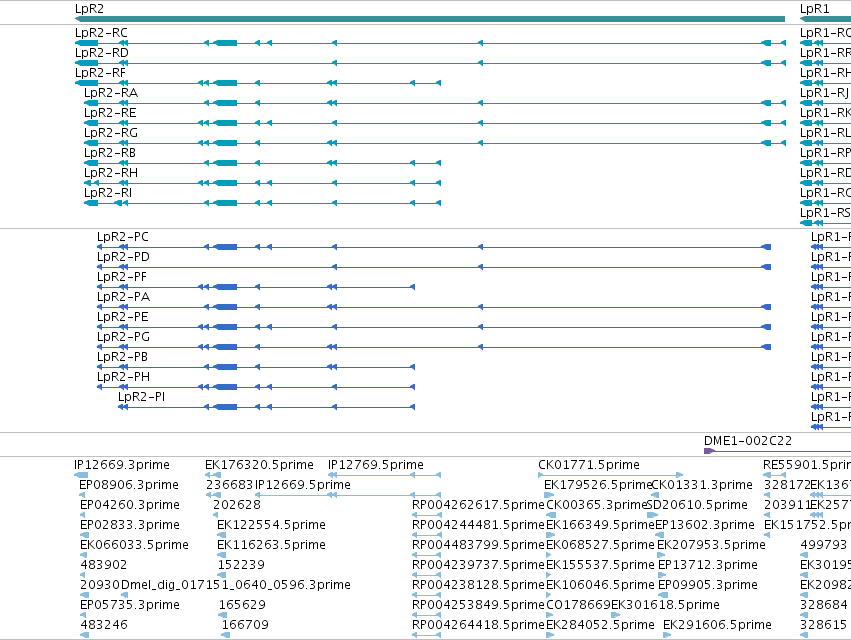851x640 pixels.
Task: Click the LpR2 gene span bar
Action: coord(430,19)
